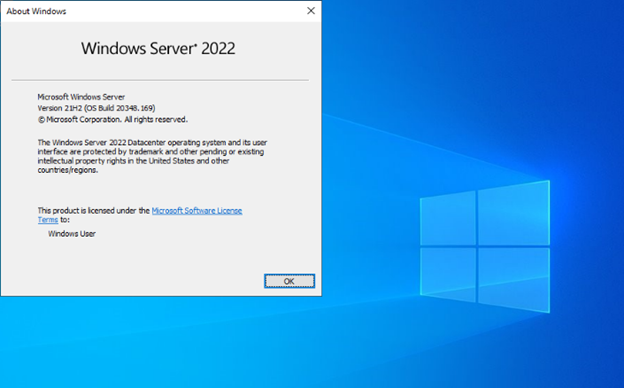Screen dimensions: 624x388
Task: Close the About Windows dialog
Action: tap(311, 11)
